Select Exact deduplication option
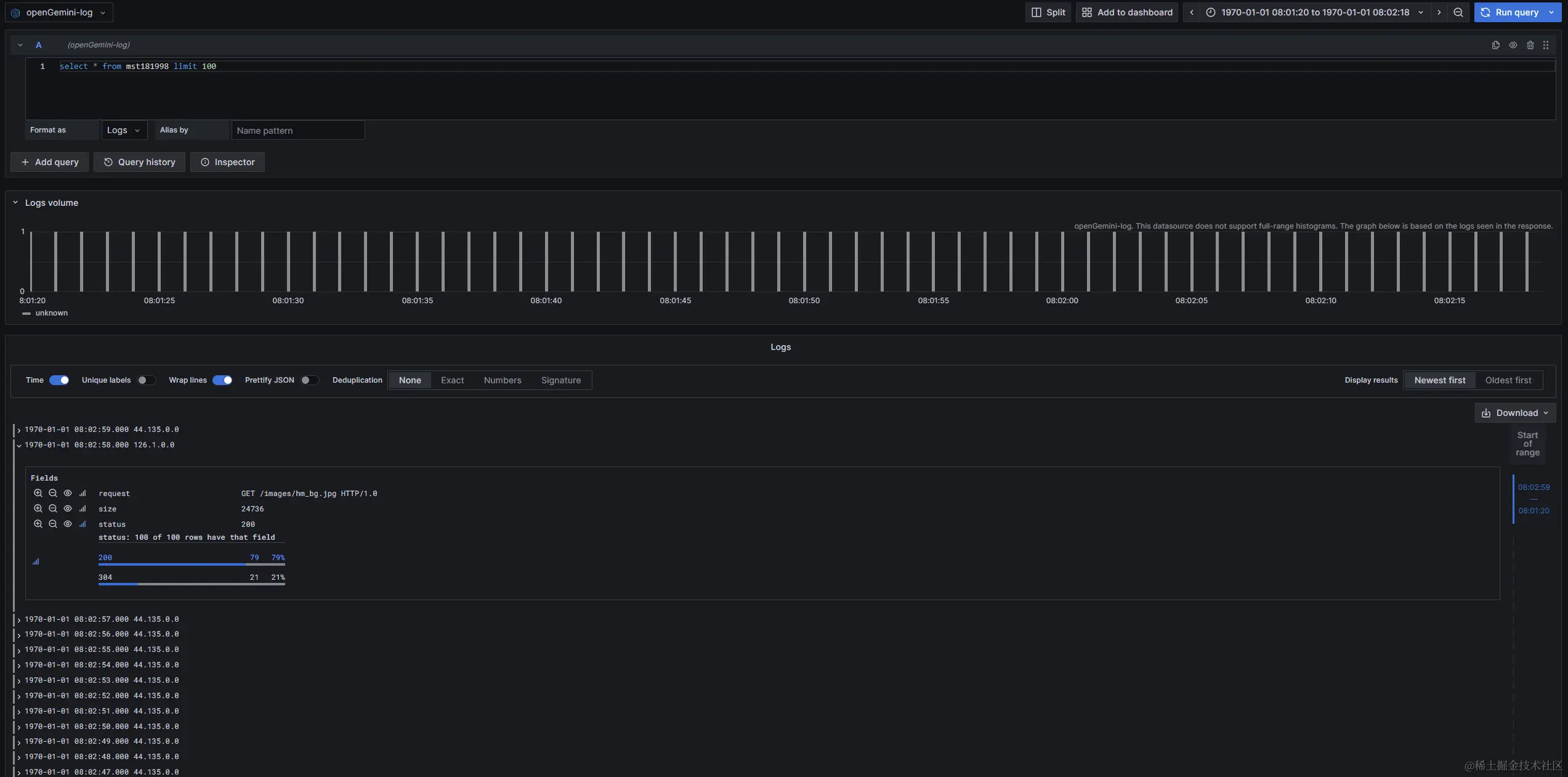 coord(452,380)
